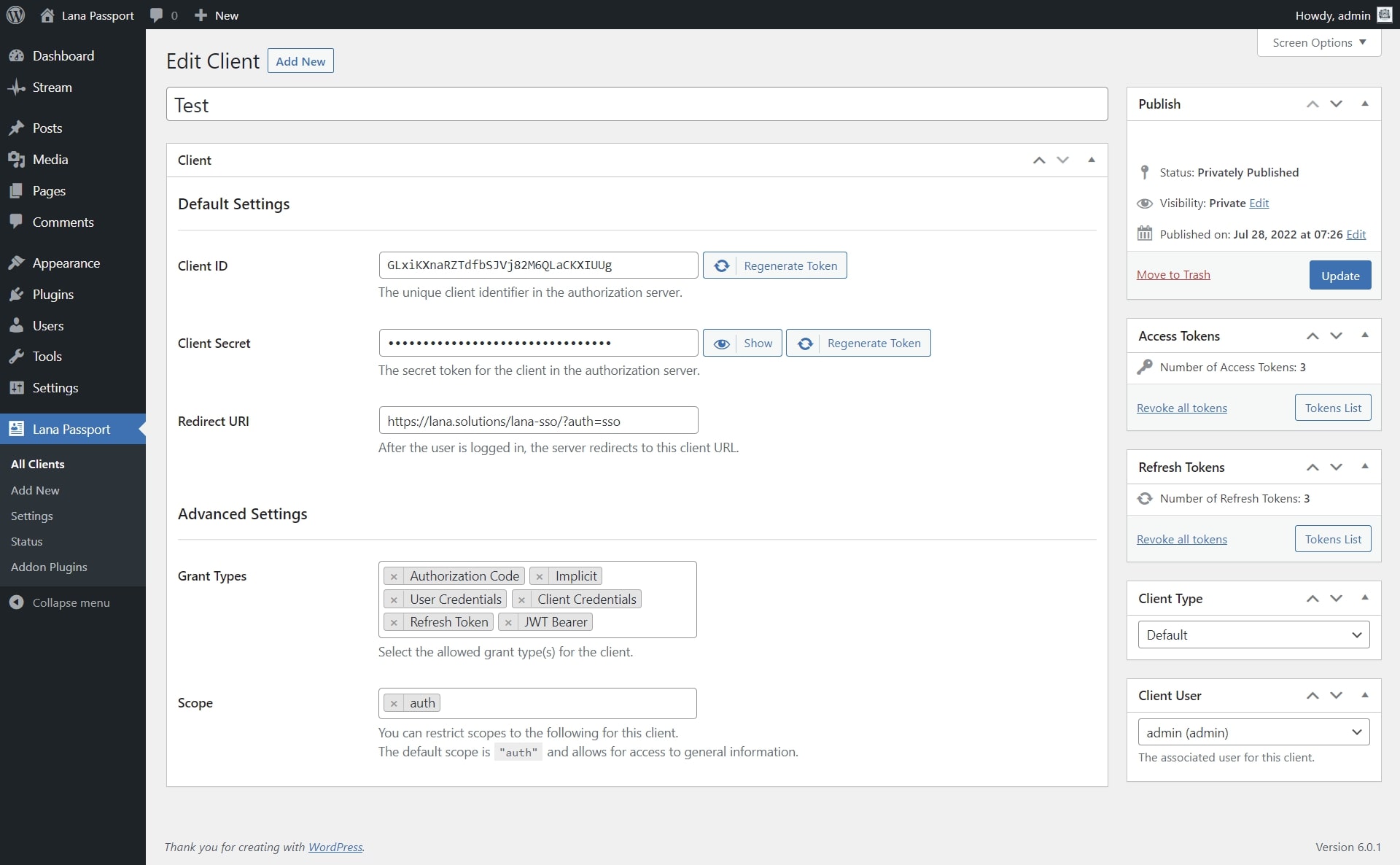
Task: Click Revoke all tokens under Refresh Tokens
Action: (1181, 539)
